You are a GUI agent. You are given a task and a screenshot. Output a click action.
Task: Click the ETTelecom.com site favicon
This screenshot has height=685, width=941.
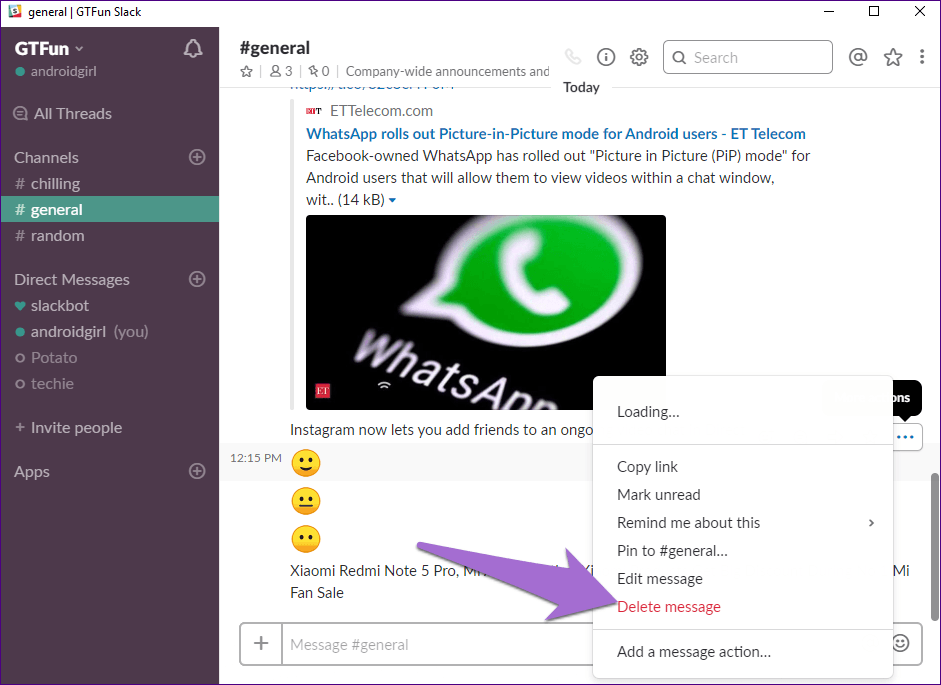pyautogui.click(x=314, y=111)
